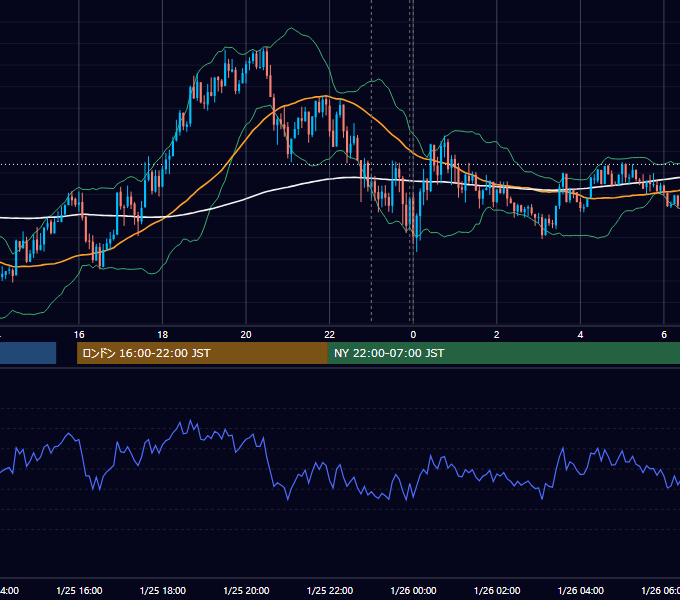This screenshot has height=600, width=680.
Task: Click hour label 0 on upper axis
Action: pyautogui.click(x=413, y=335)
